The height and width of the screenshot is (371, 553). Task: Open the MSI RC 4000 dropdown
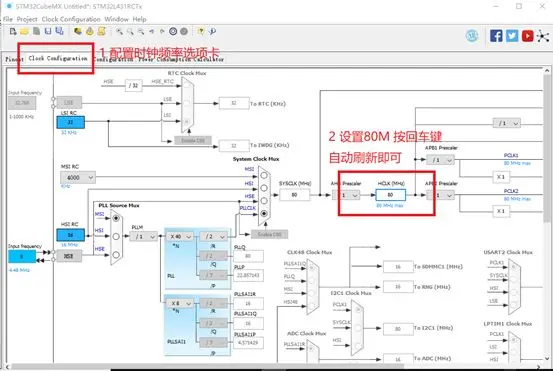[78, 177]
